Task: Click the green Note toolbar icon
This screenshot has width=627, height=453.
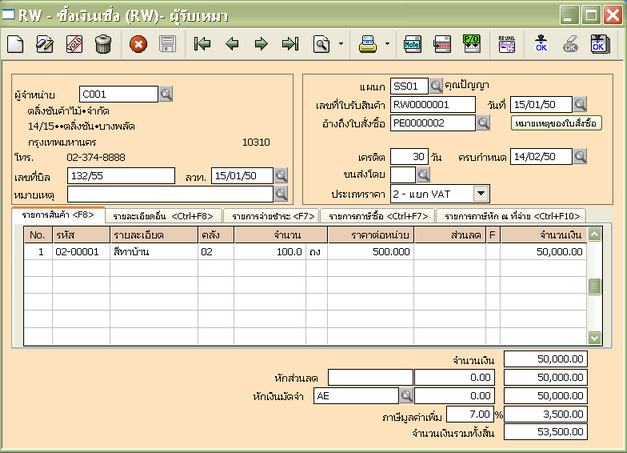Action: click(x=412, y=44)
